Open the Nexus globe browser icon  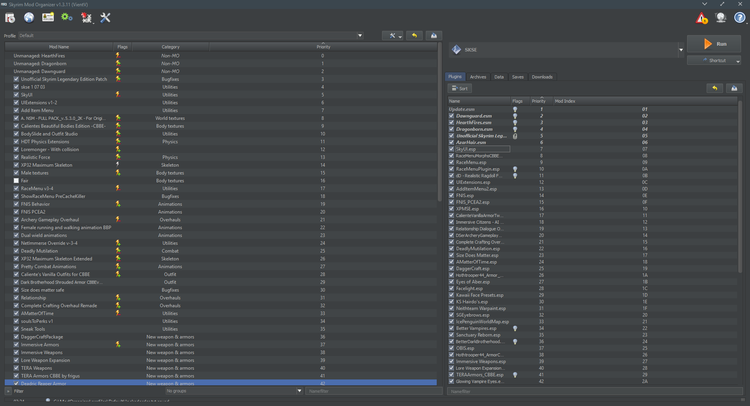[x=29, y=18]
